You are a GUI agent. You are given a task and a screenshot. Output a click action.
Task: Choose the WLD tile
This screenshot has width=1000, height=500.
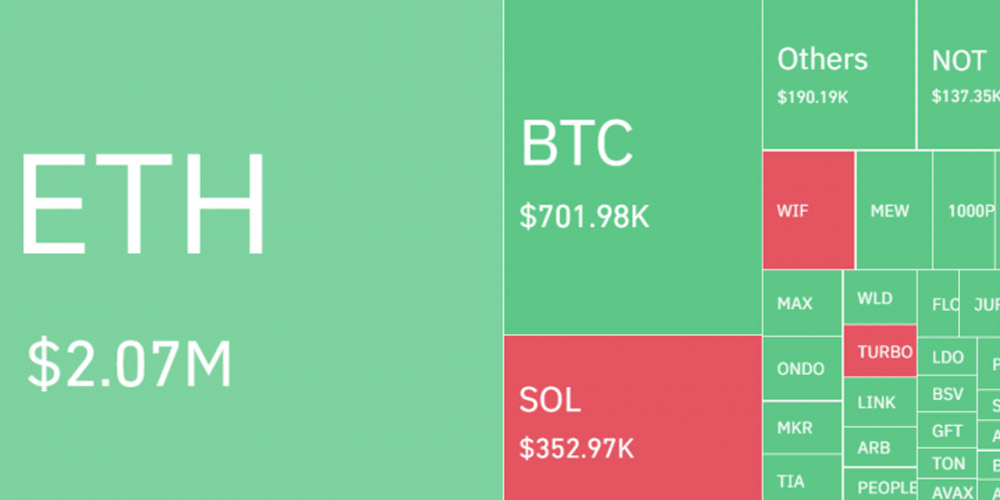[x=880, y=298]
